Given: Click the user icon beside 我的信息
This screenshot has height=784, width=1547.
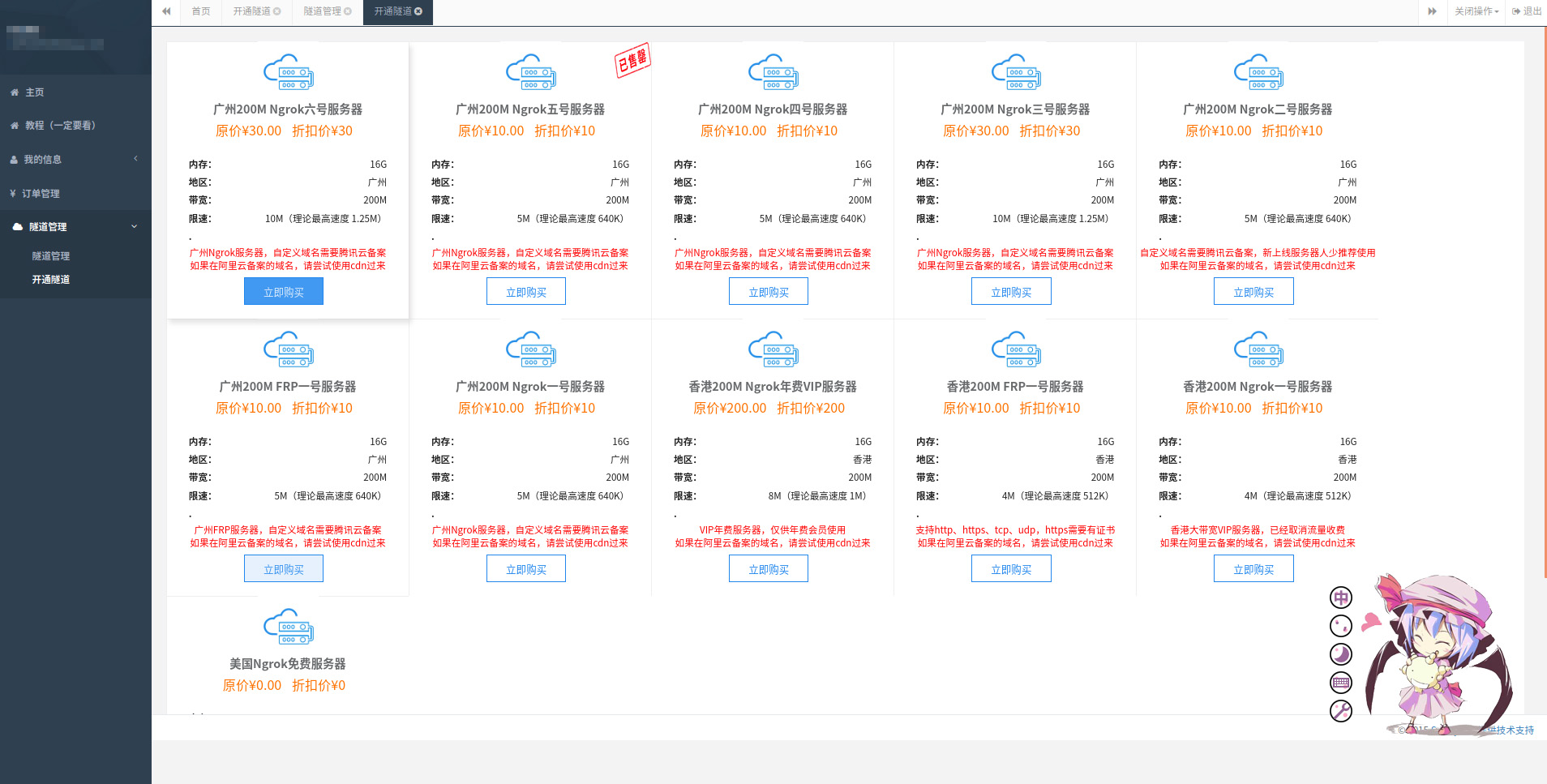Looking at the screenshot, I should (14, 160).
